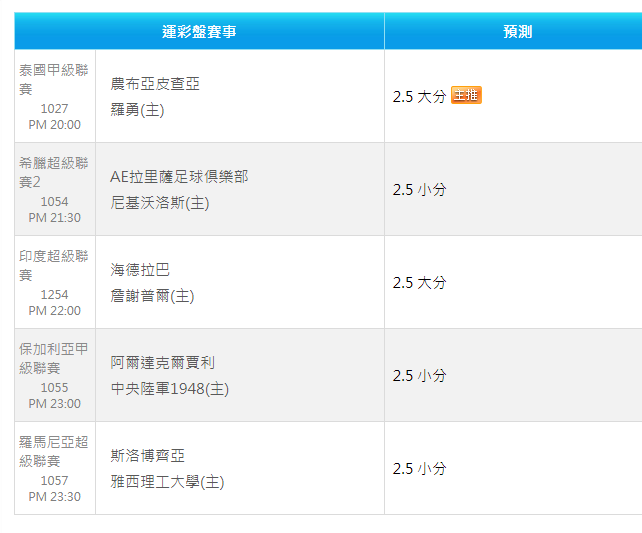Click match number 1057
642x533 pixels.
pos(54,481)
